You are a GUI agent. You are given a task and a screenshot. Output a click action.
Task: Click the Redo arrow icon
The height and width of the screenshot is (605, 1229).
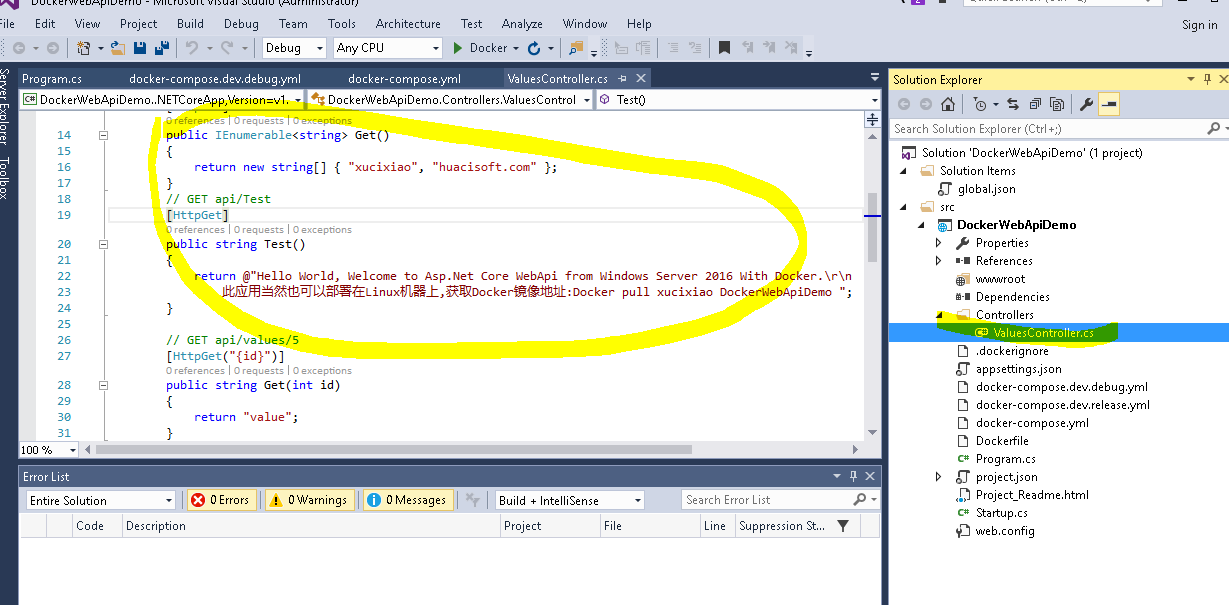point(228,47)
